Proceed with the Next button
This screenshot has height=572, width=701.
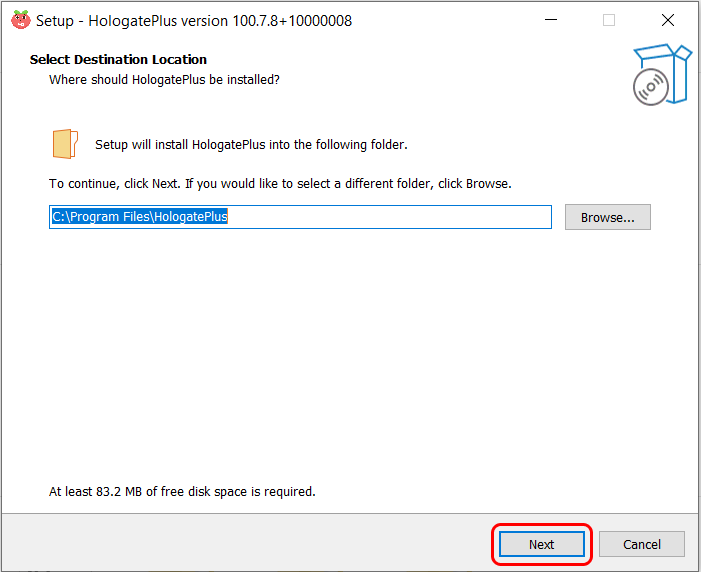[541, 544]
